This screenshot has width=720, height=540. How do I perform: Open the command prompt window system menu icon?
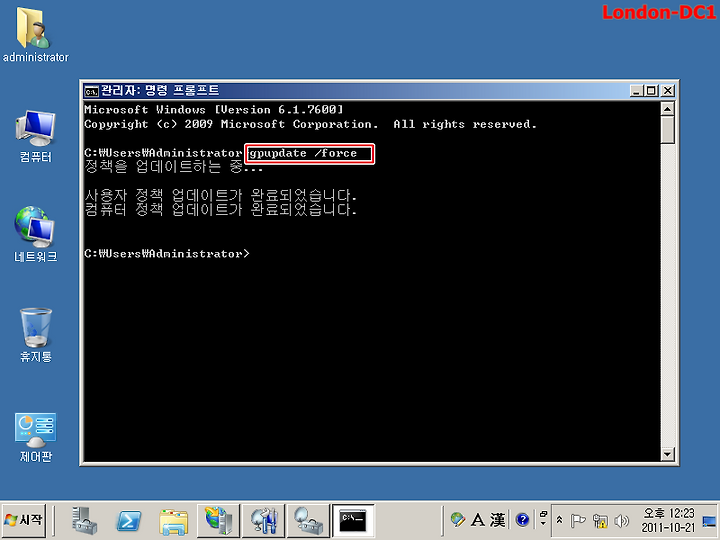pyautogui.click(x=91, y=91)
